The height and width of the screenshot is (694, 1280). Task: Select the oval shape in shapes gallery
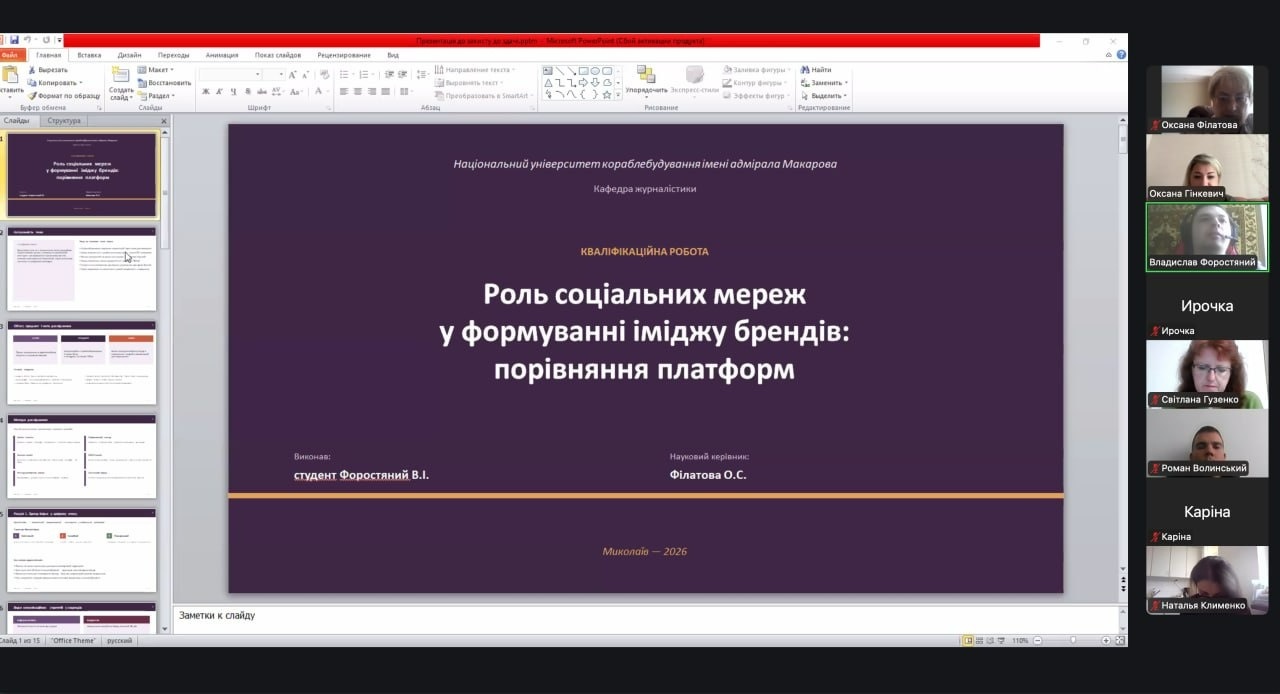pos(595,71)
